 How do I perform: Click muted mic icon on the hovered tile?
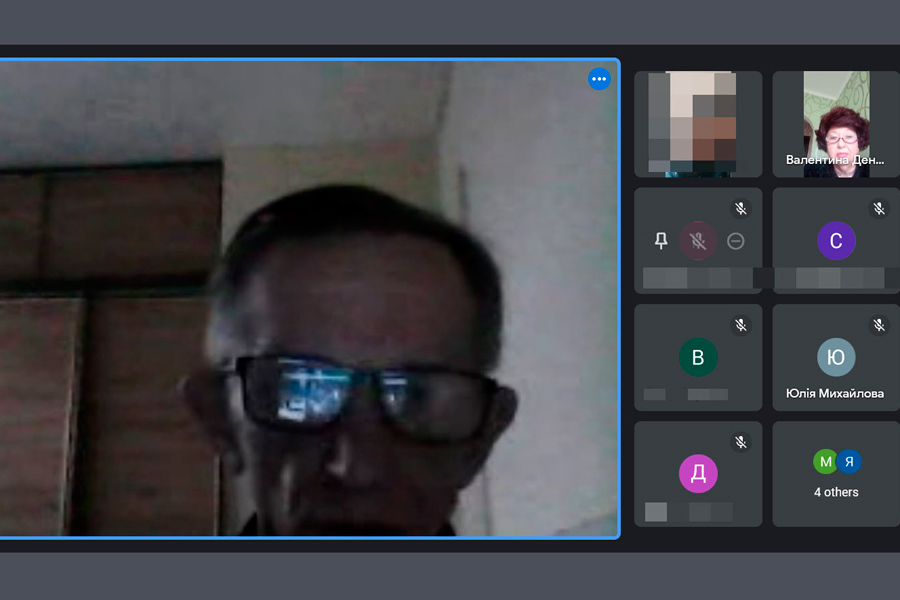[x=740, y=208]
